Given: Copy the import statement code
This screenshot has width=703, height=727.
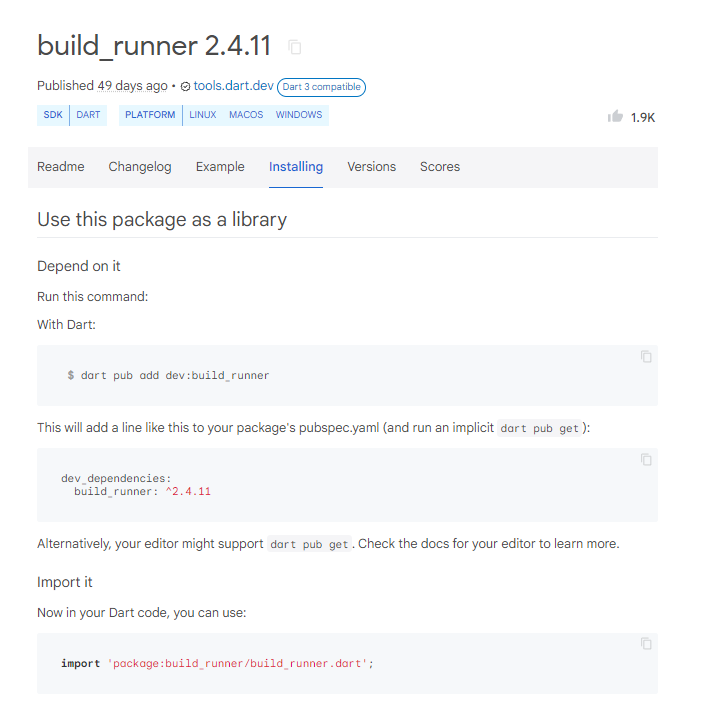Looking at the screenshot, I should pyautogui.click(x=646, y=644).
